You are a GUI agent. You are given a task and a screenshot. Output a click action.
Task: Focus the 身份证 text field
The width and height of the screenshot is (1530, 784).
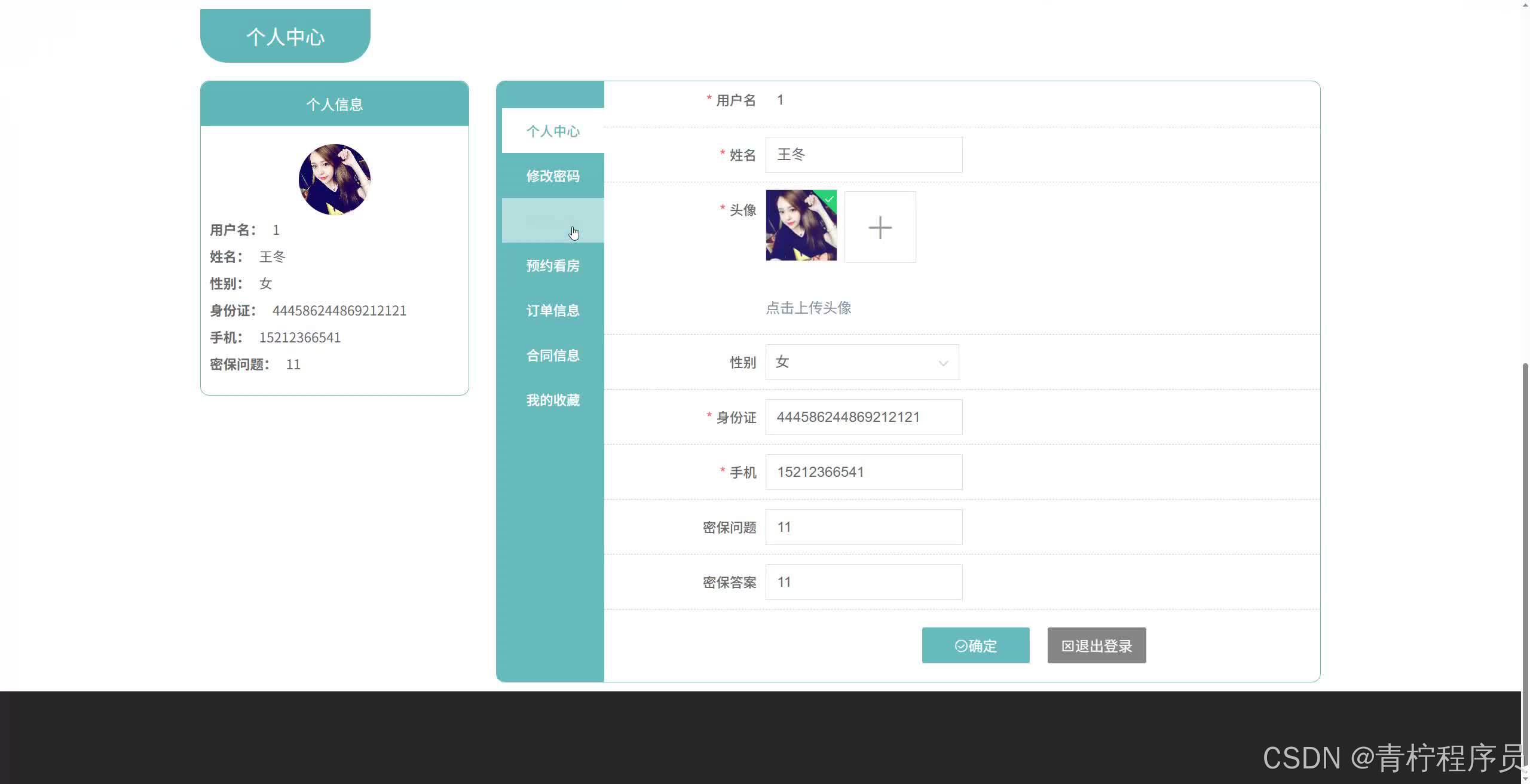pos(864,417)
